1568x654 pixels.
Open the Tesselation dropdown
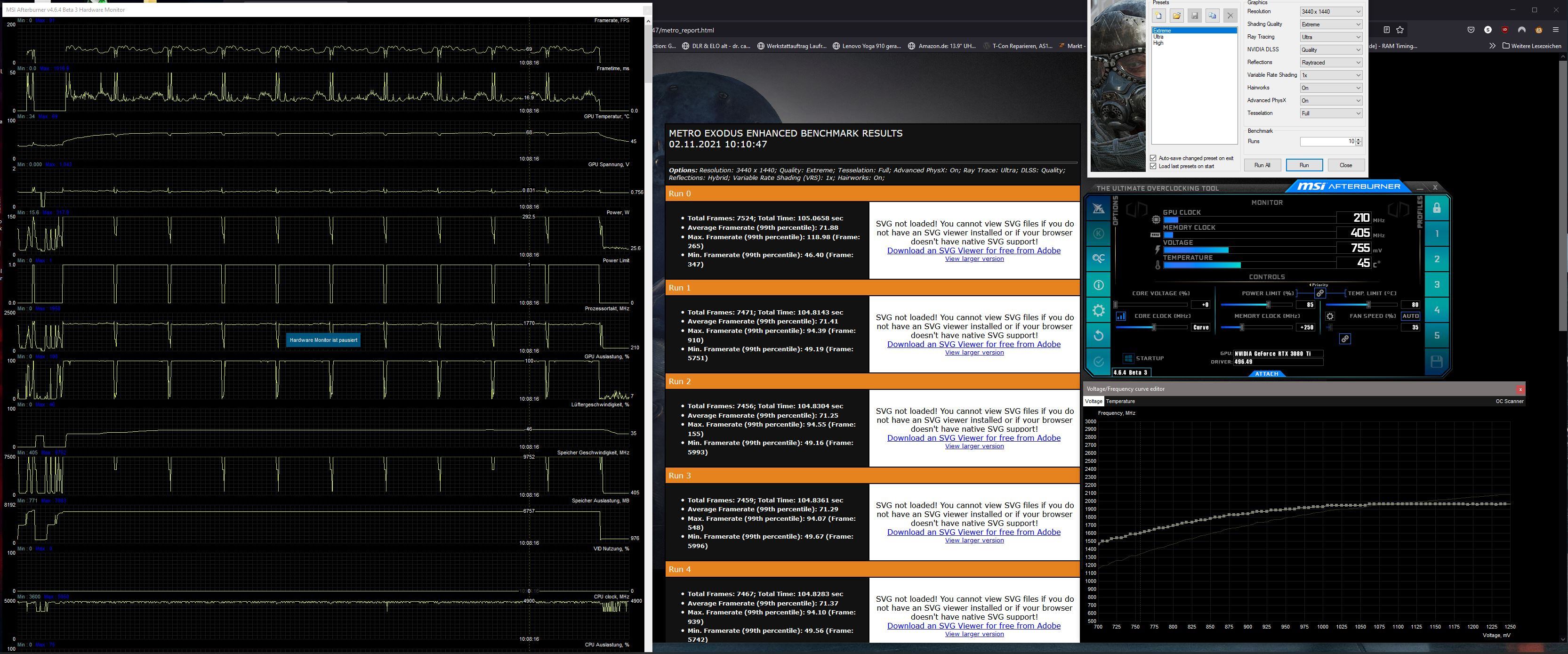[1331, 113]
